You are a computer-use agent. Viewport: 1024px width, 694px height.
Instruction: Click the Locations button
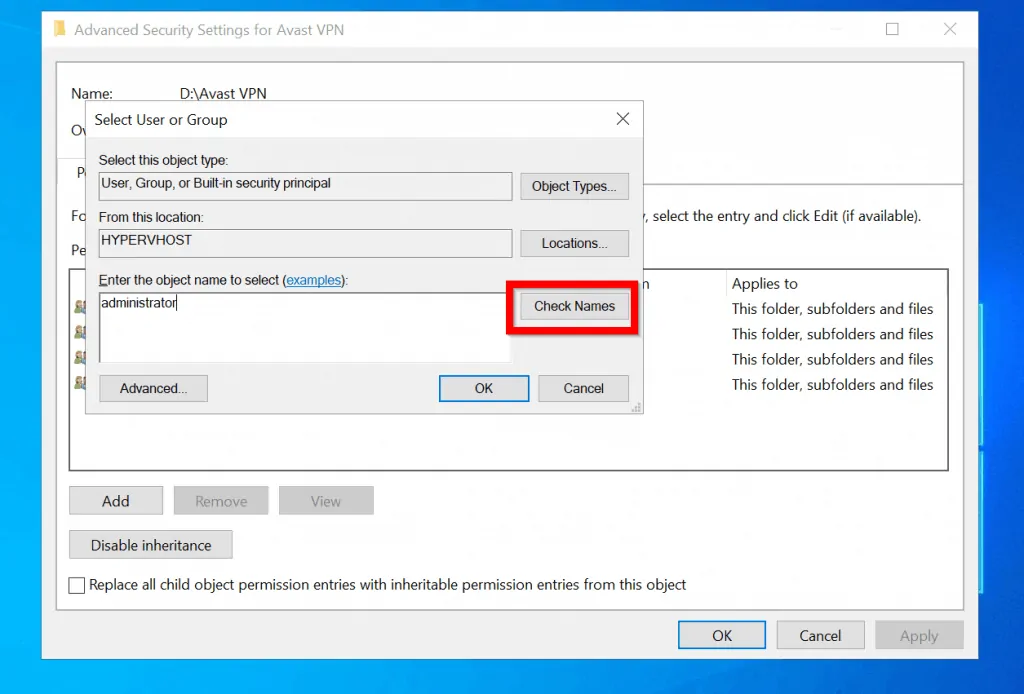coord(574,243)
